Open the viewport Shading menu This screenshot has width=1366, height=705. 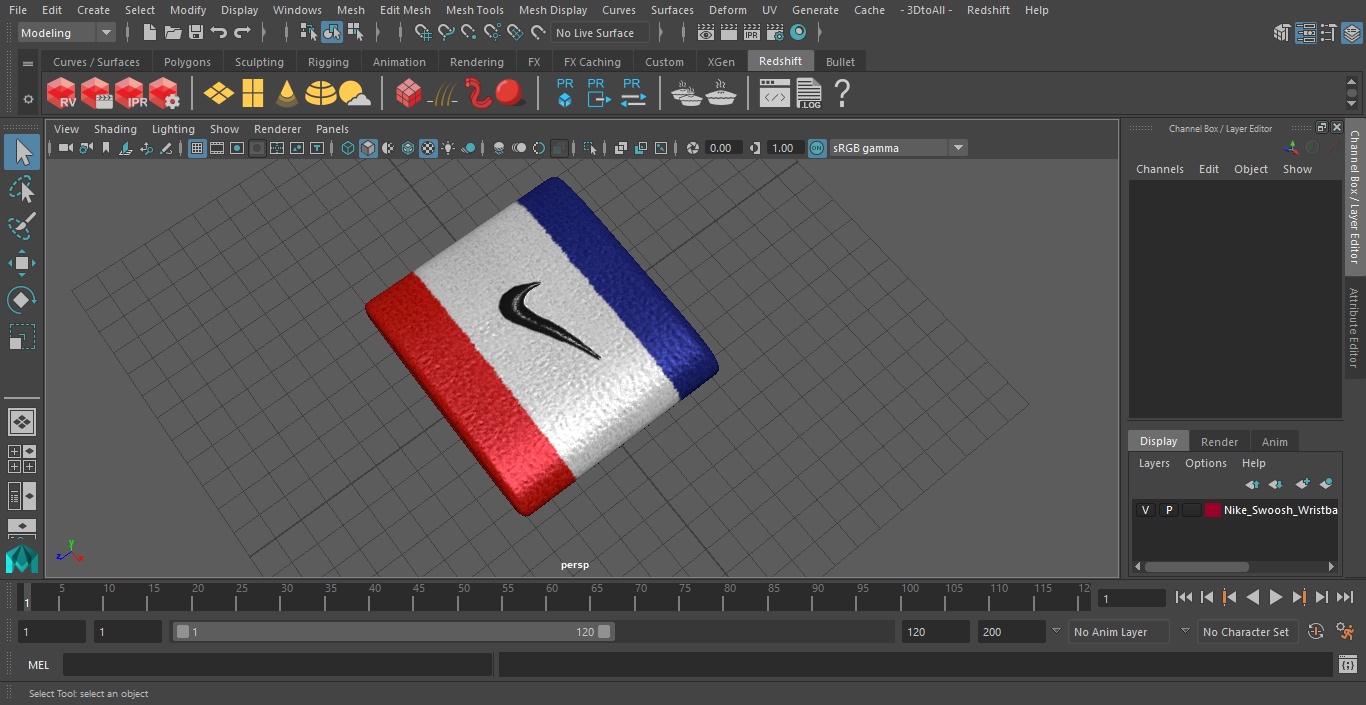115,129
